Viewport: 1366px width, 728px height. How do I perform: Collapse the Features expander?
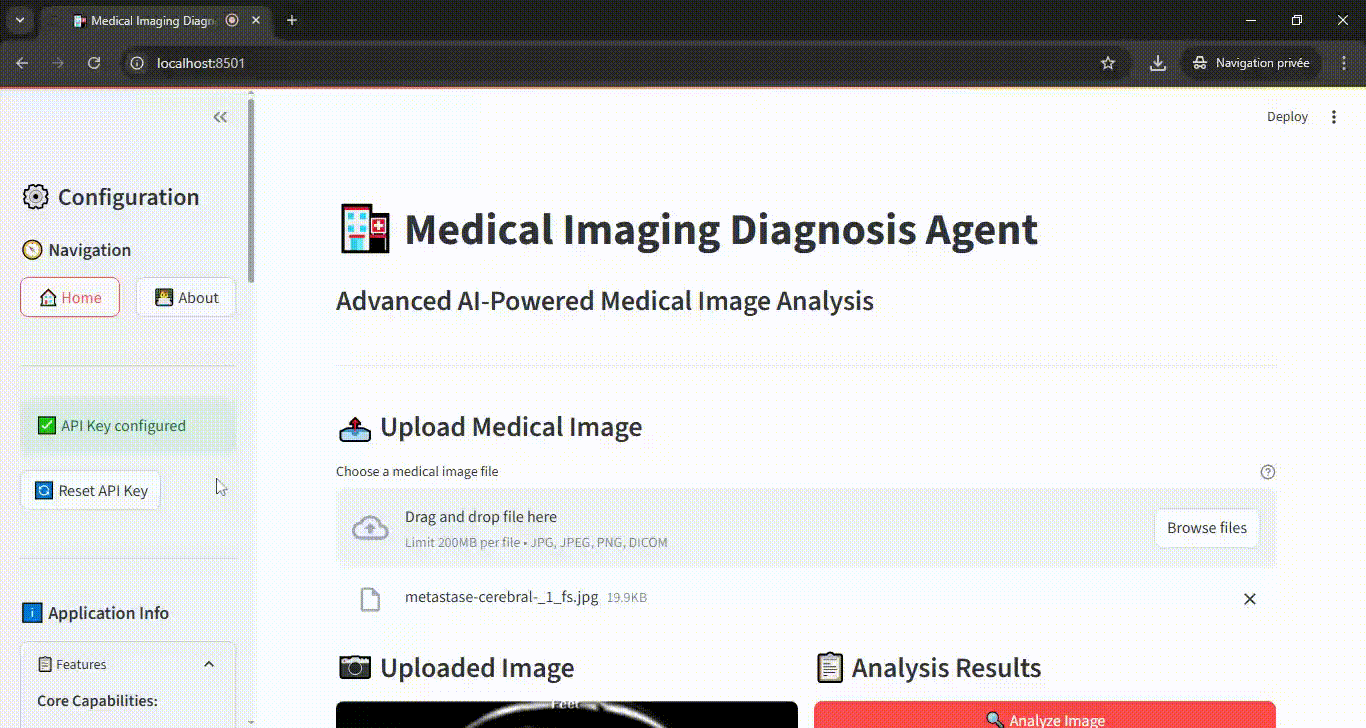(209, 664)
